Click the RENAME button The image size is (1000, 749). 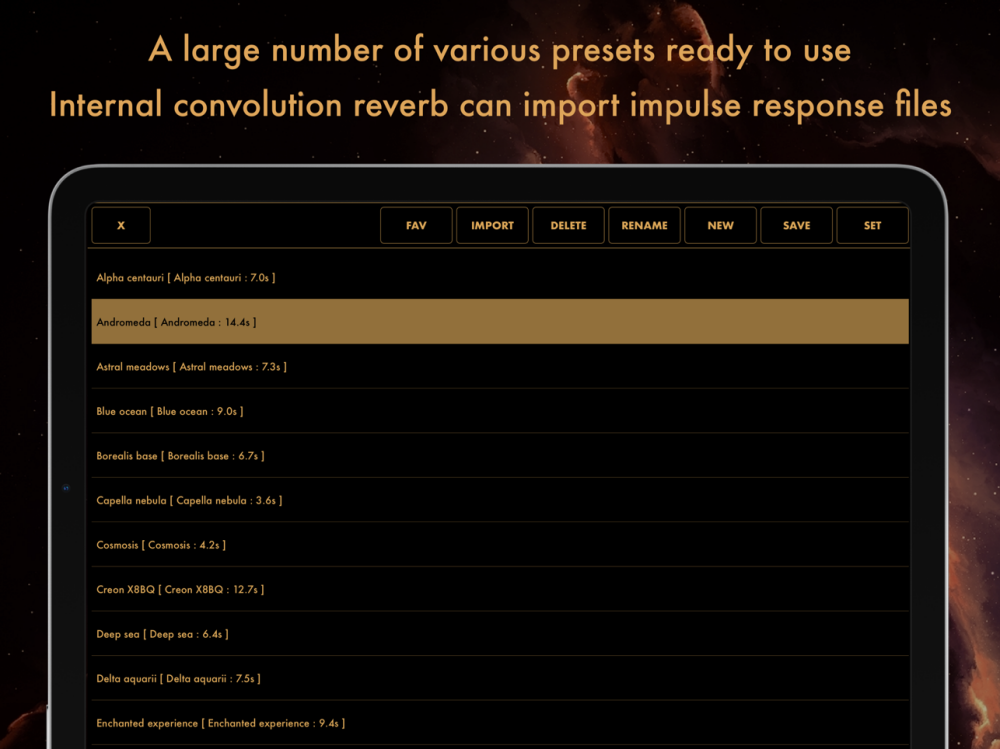click(x=644, y=225)
